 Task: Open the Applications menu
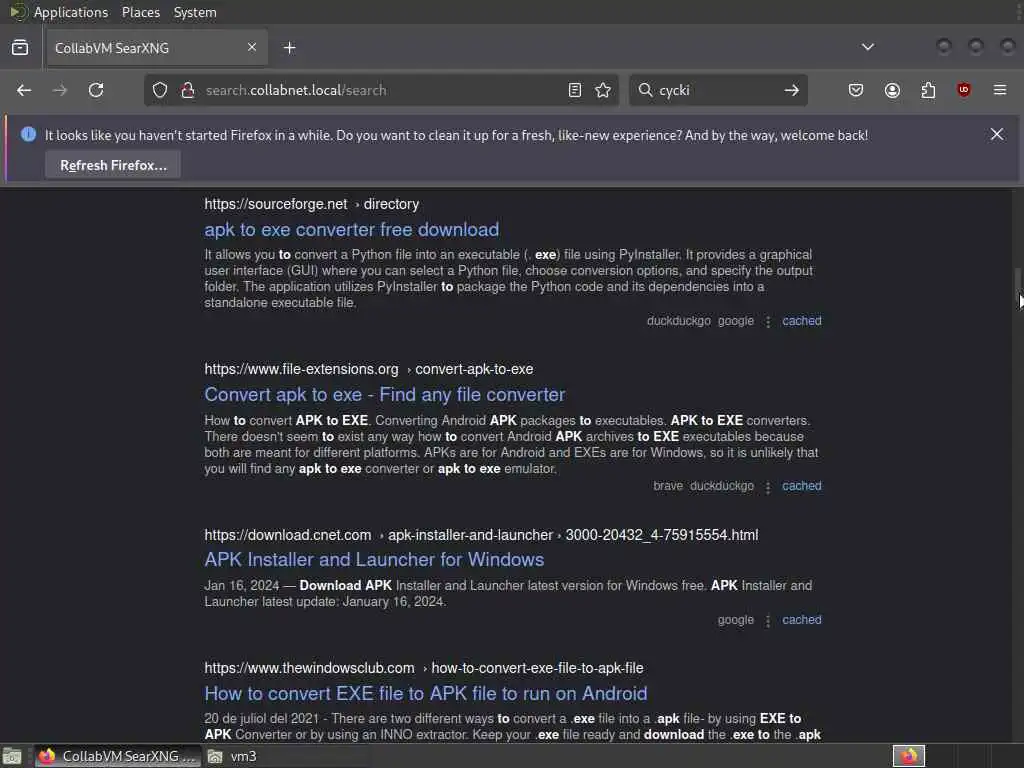click(x=71, y=12)
